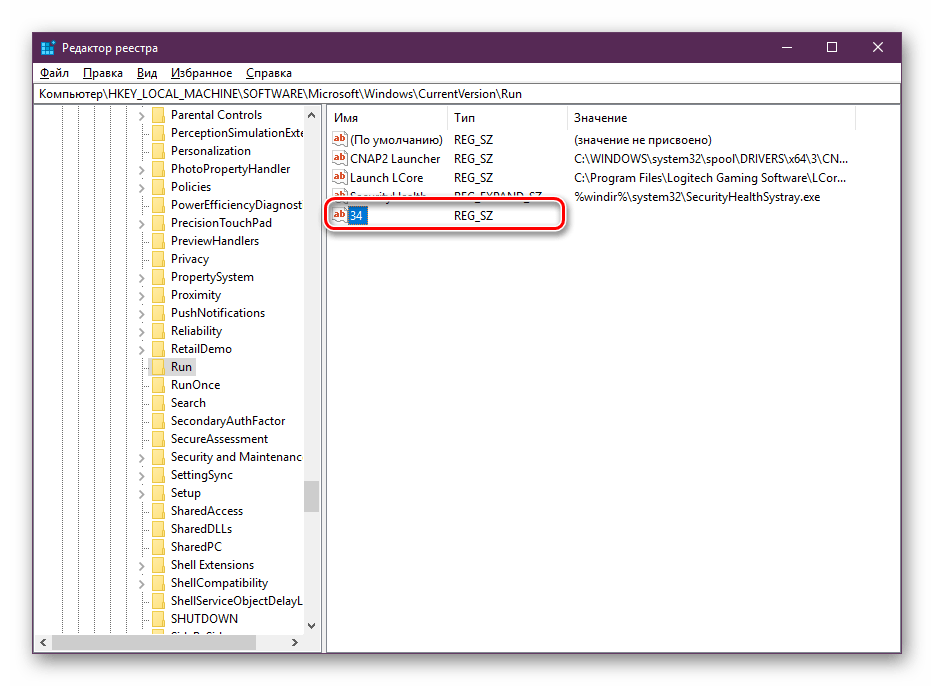Open the Избранное menu
Viewport: 934px width, 686px height.
[201, 73]
